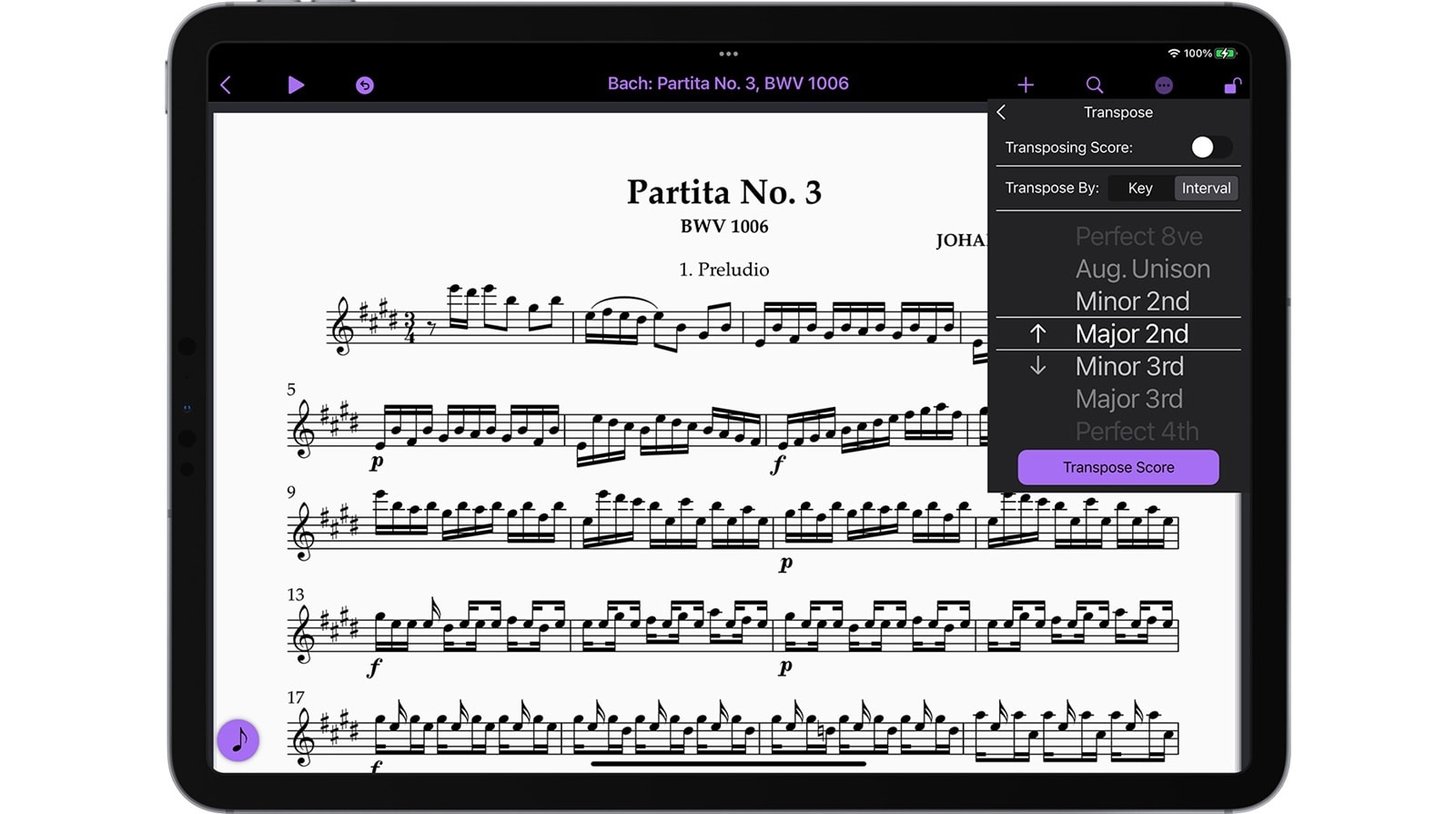Choose Perfect 4th interval

click(1137, 431)
